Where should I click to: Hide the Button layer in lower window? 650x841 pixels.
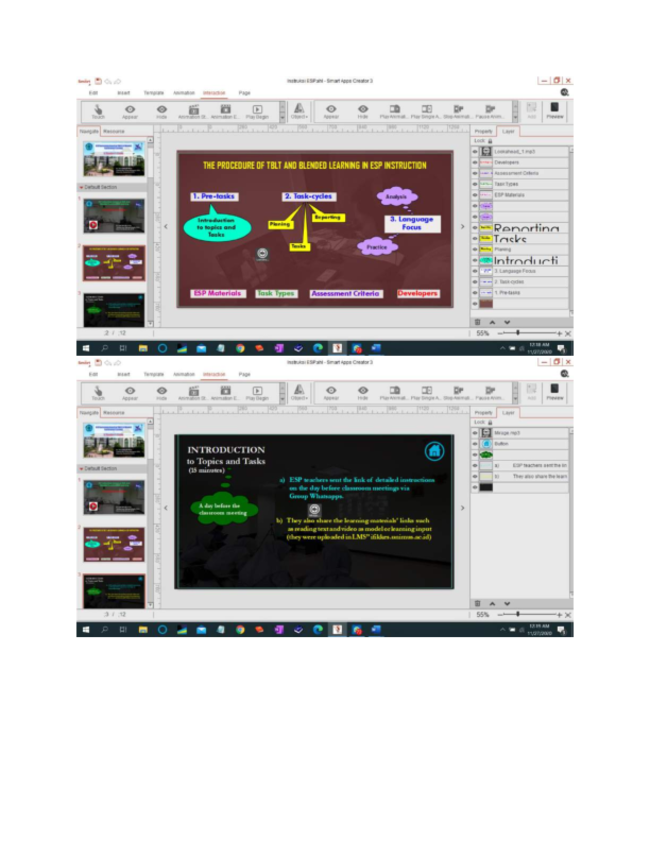(475, 444)
